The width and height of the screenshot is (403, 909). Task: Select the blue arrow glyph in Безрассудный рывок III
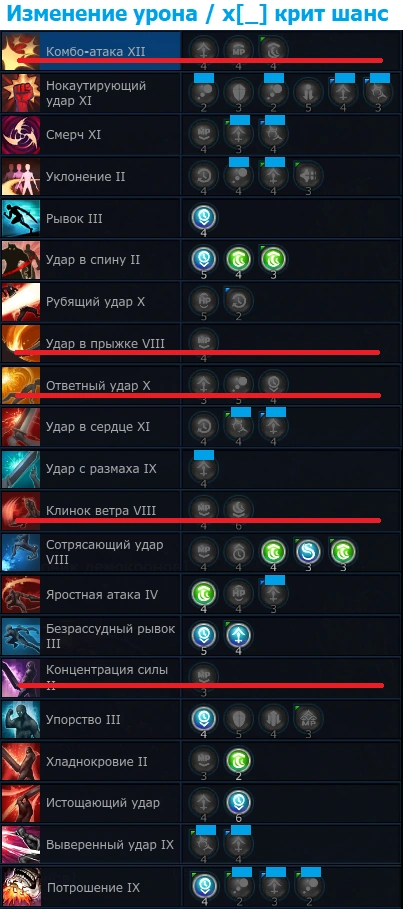(x=239, y=635)
